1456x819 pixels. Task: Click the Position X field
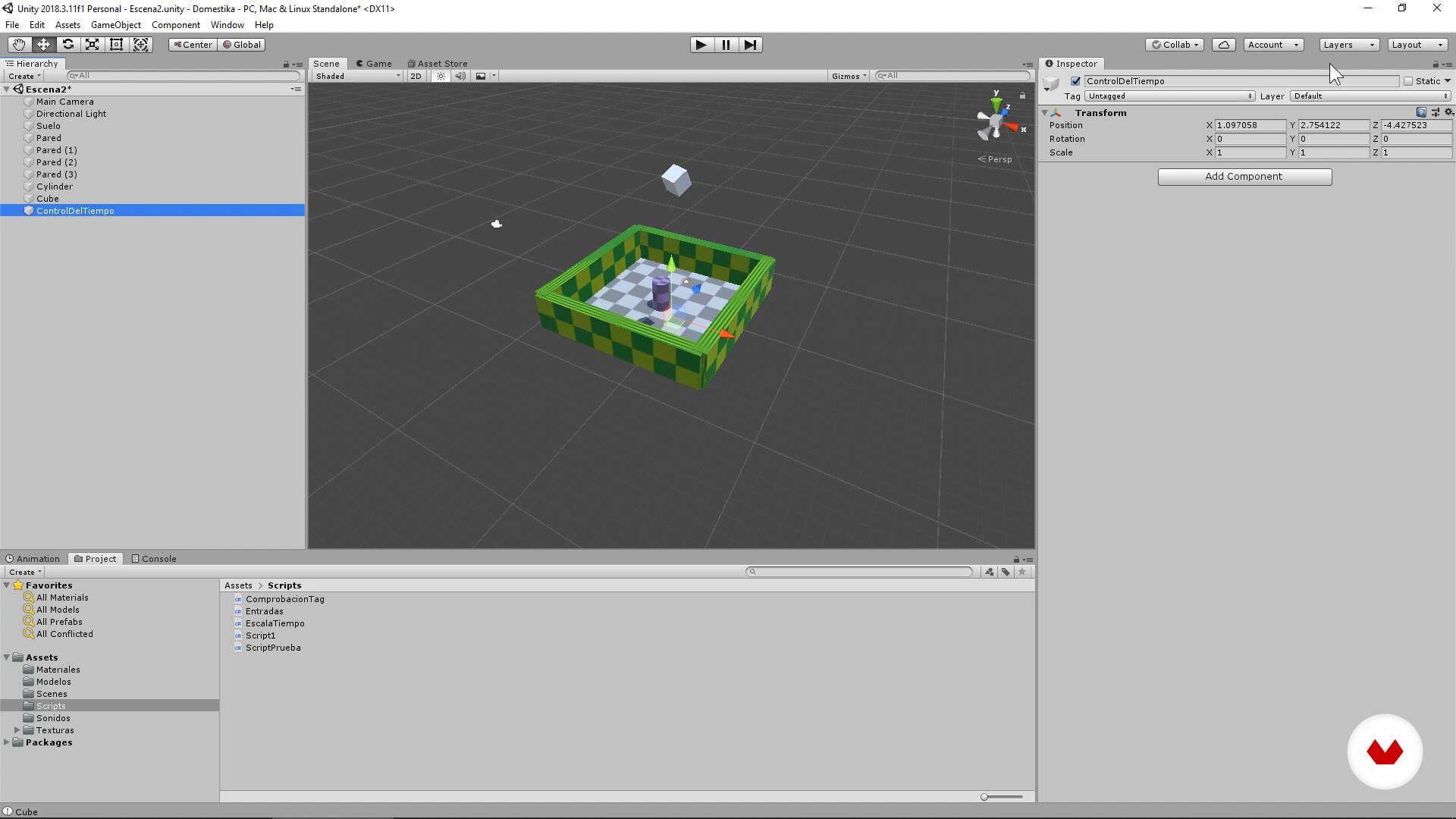[1250, 125]
